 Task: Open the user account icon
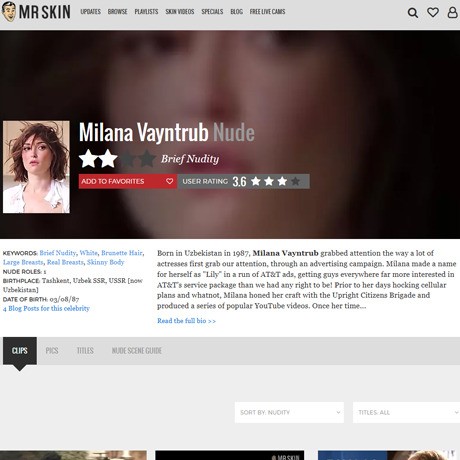[452, 12]
